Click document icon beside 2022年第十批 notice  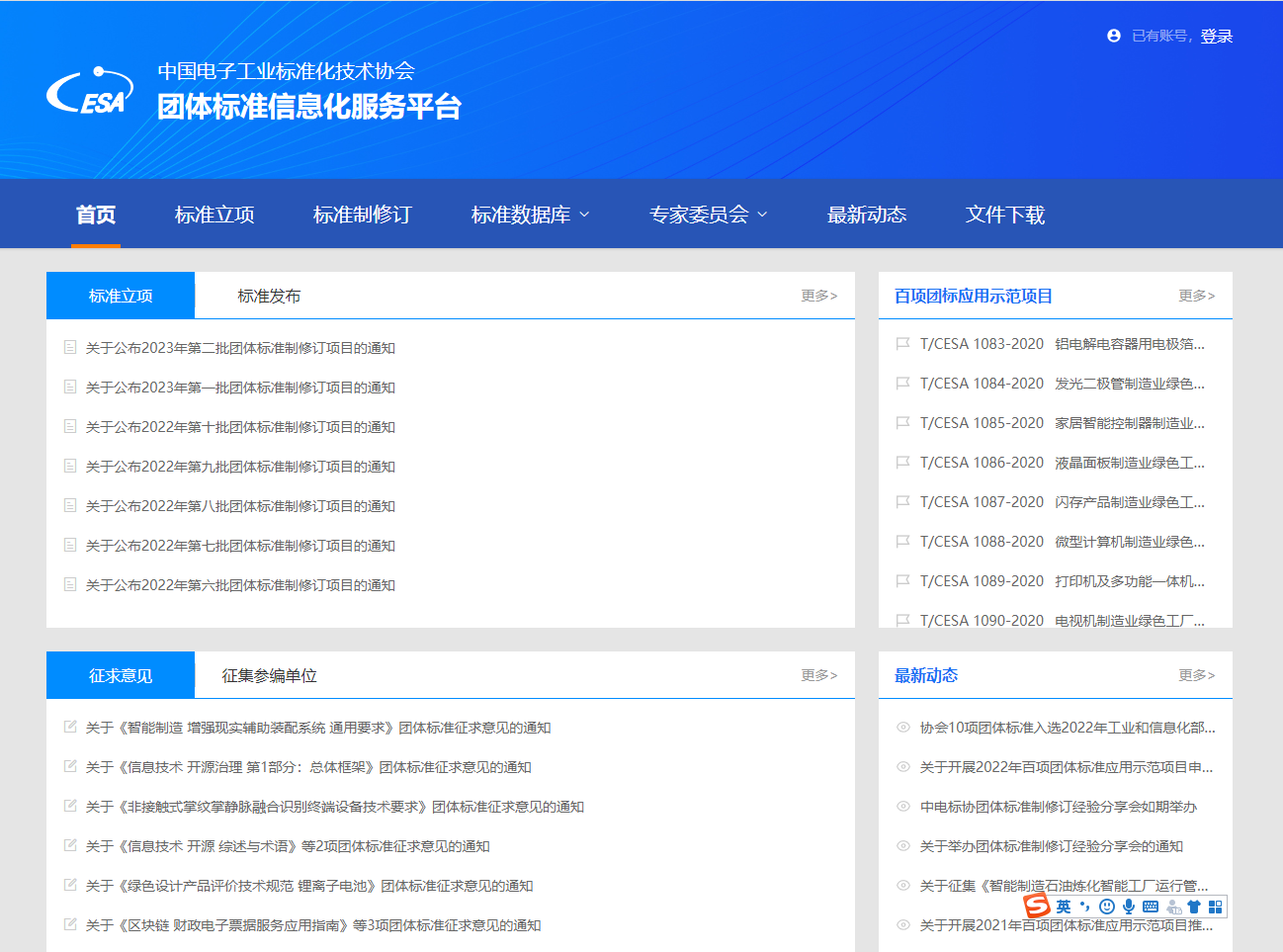[x=70, y=426]
